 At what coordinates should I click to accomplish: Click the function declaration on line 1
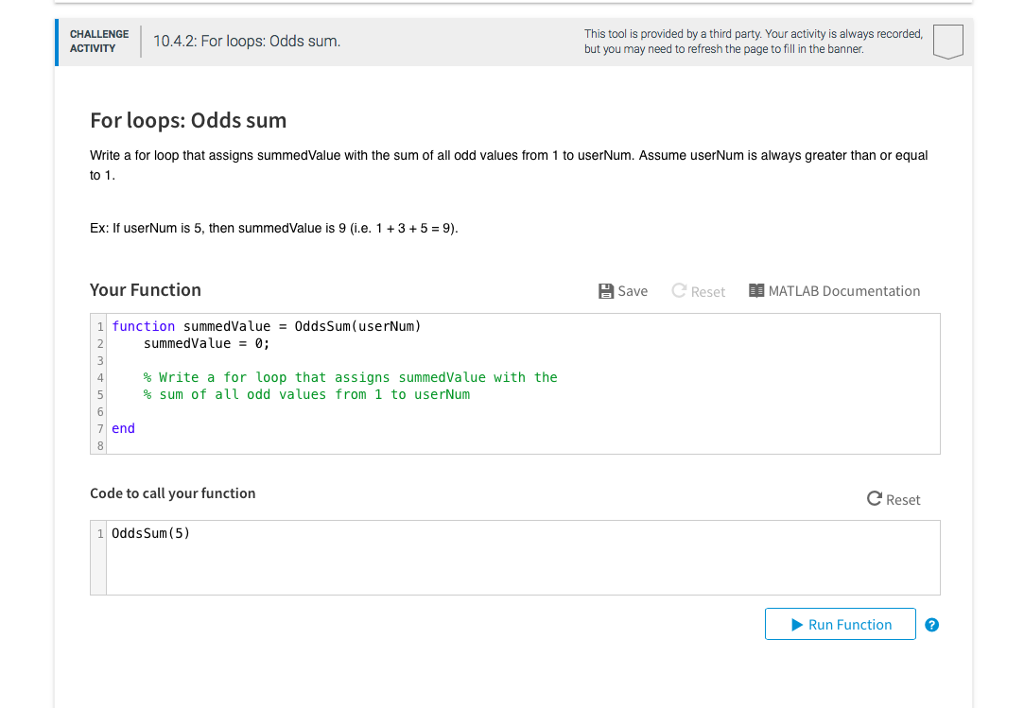[266, 326]
